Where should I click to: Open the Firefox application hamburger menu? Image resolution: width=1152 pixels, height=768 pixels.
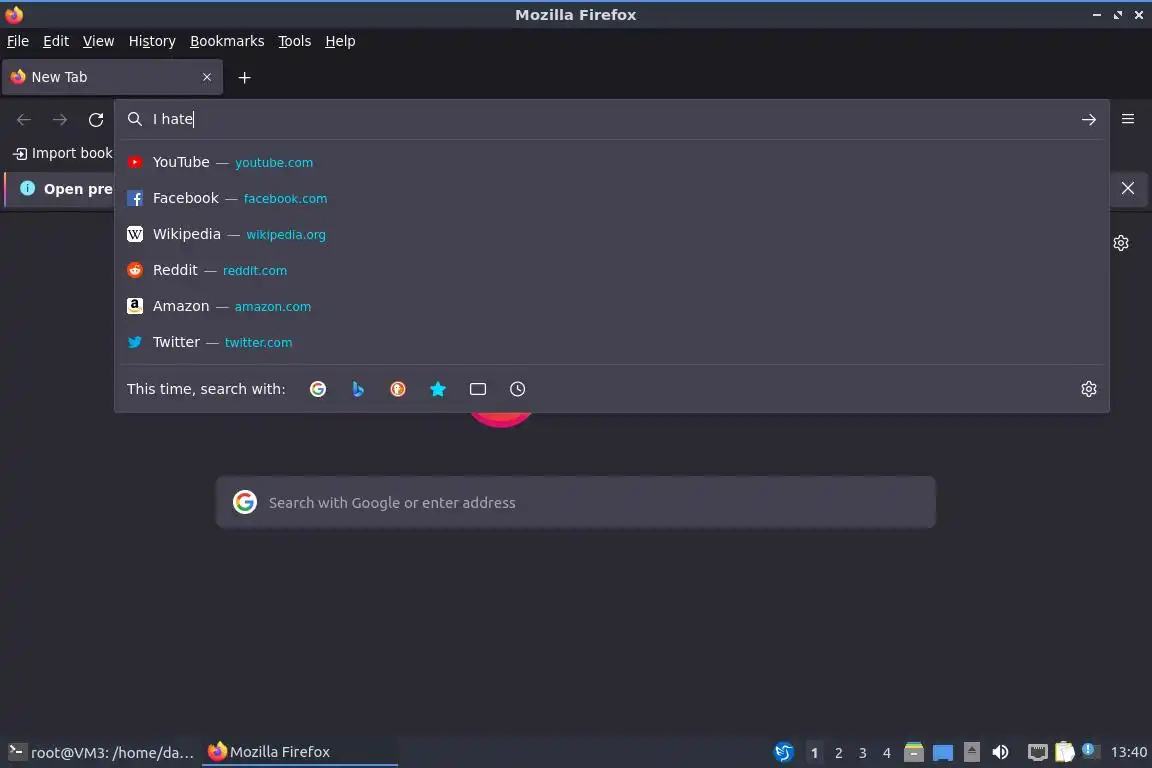pos(1128,119)
